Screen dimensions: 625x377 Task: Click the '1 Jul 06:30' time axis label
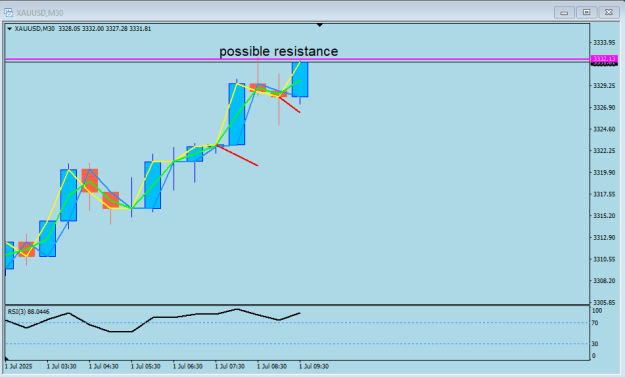tap(188, 366)
